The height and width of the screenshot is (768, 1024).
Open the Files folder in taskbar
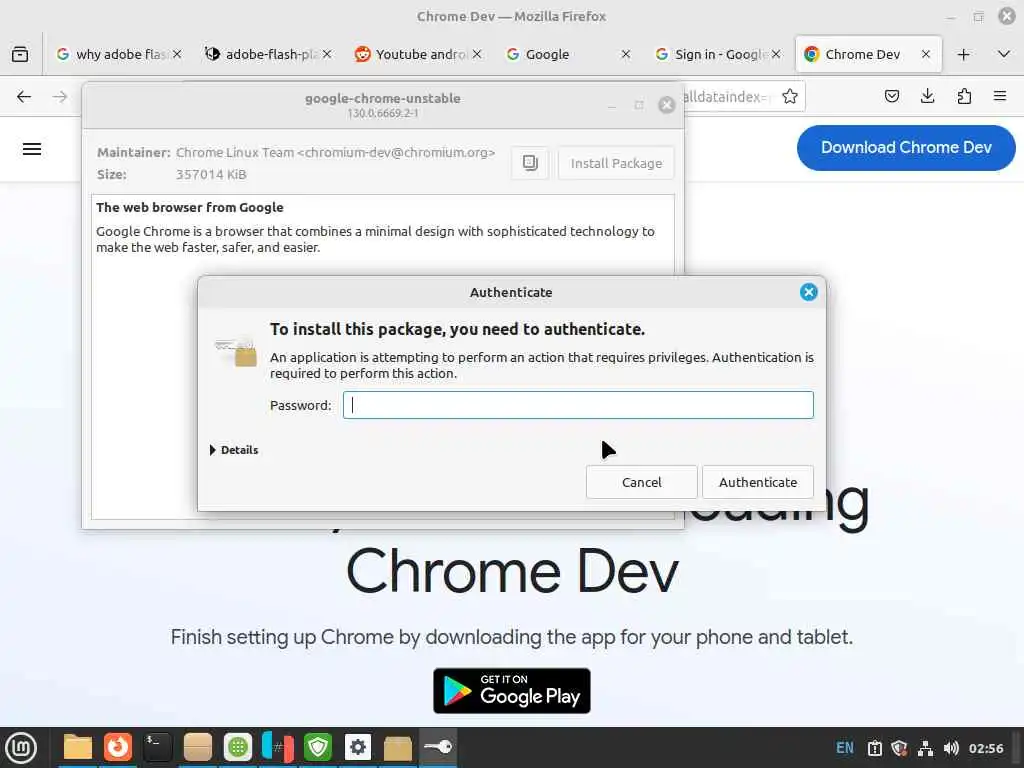(78, 747)
